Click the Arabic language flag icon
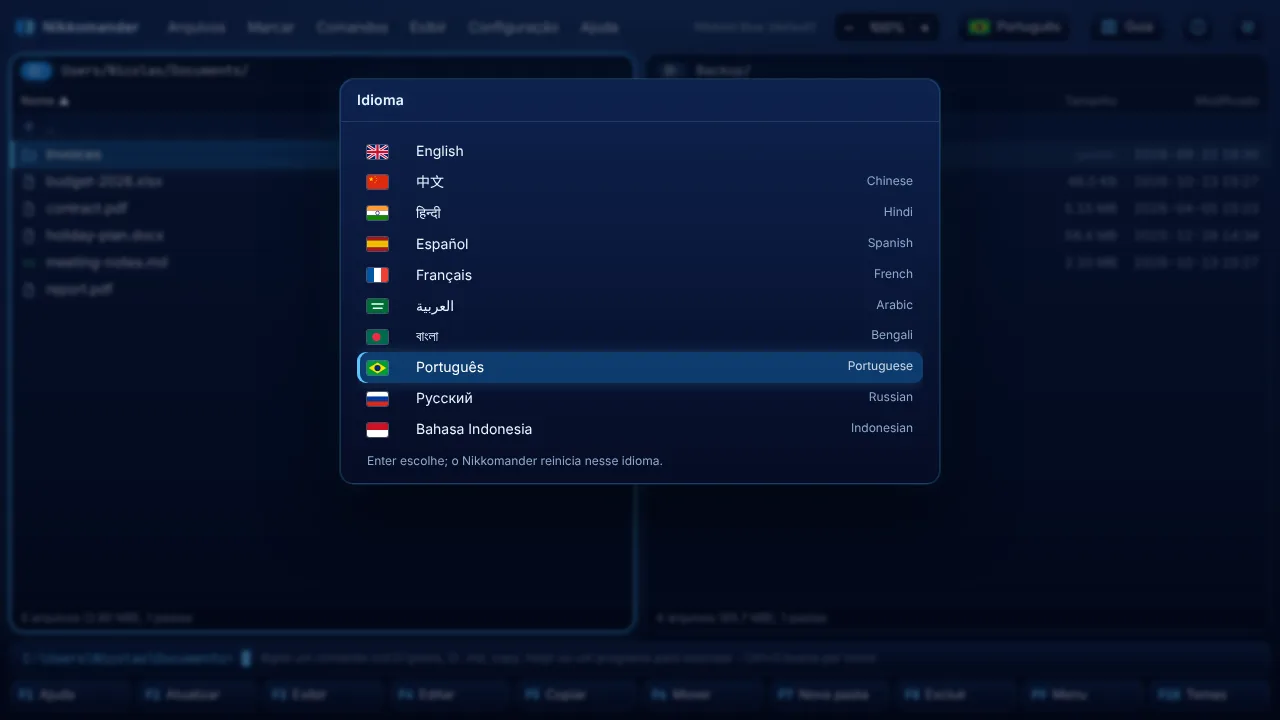This screenshot has width=1280, height=720. tap(377, 306)
